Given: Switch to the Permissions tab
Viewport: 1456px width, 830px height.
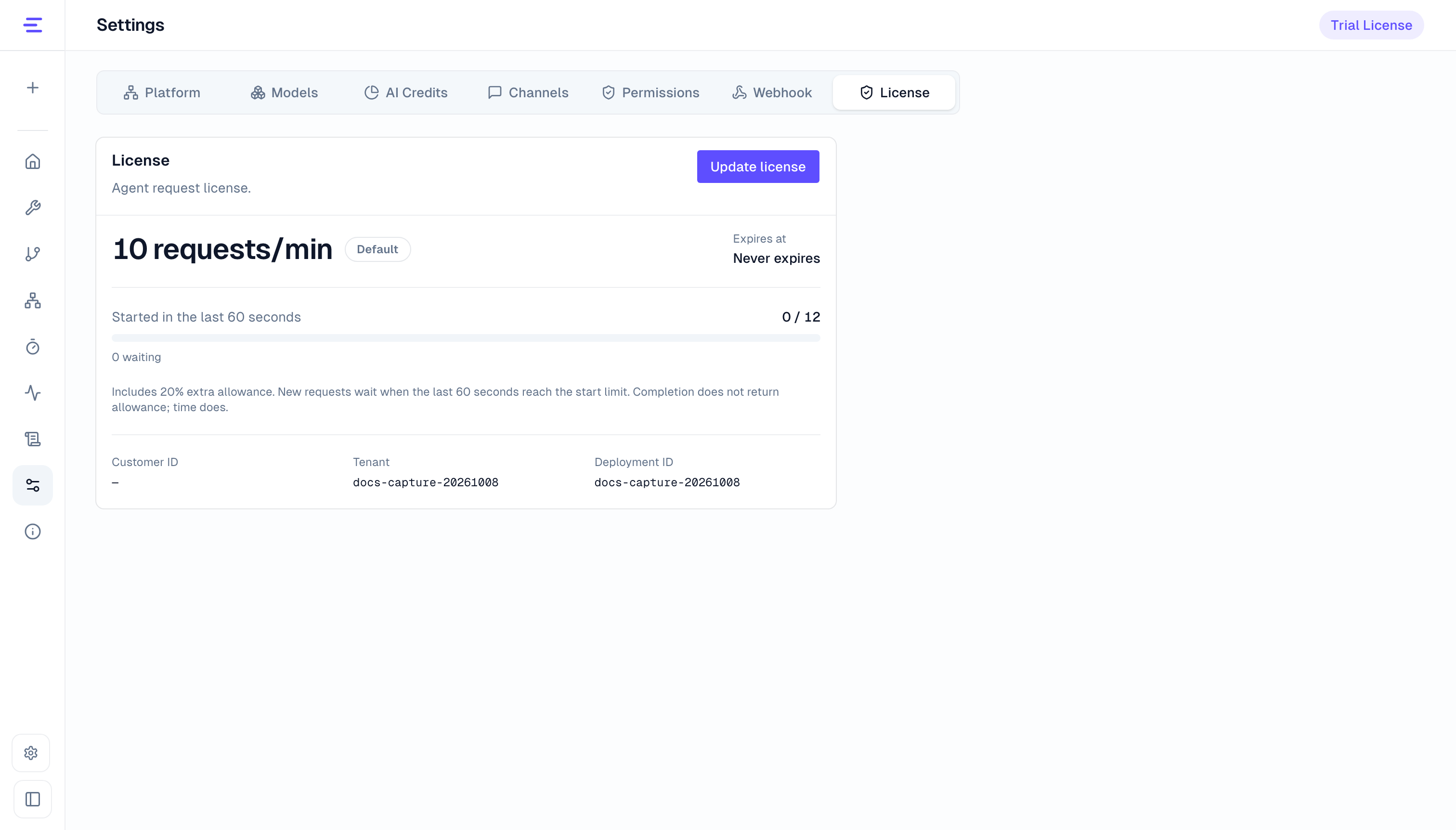Looking at the screenshot, I should (650, 92).
